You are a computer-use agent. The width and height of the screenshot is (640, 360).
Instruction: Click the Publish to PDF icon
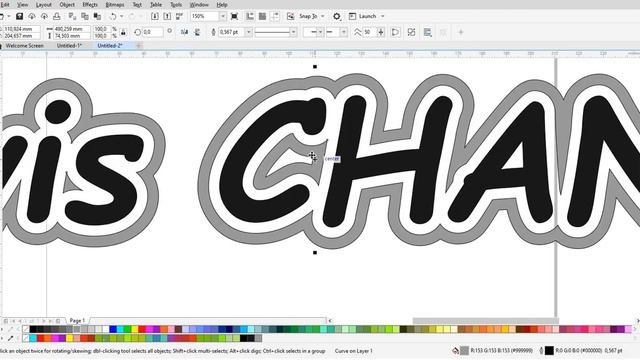pyautogui.click(x=179, y=16)
